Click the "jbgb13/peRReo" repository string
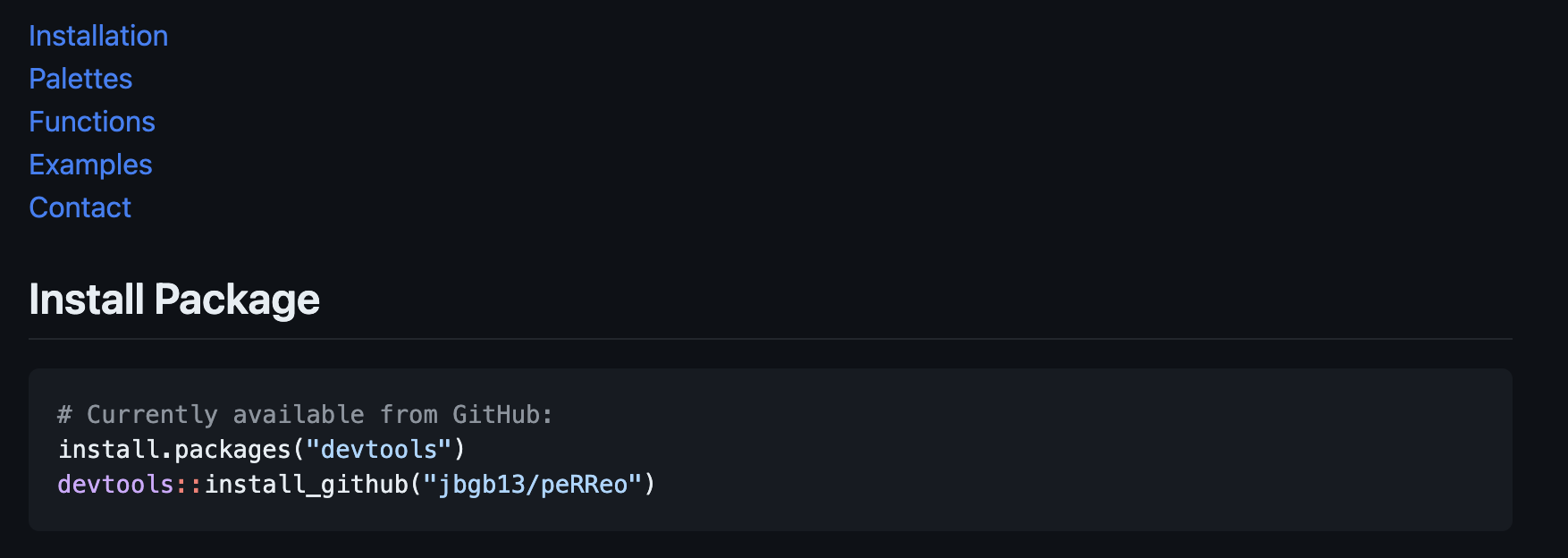Viewport: 1568px width, 558px height. coord(533,485)
